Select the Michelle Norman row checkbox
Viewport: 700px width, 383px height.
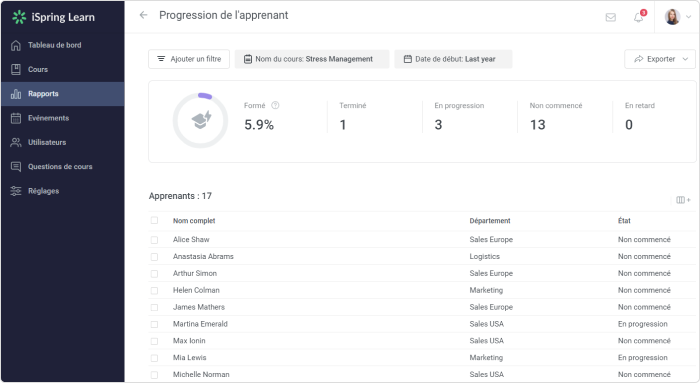[154, 375]
